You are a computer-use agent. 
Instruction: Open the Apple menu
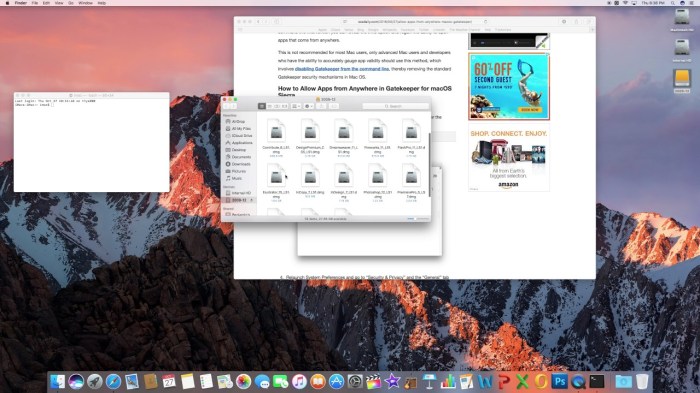tap(7, 3)
